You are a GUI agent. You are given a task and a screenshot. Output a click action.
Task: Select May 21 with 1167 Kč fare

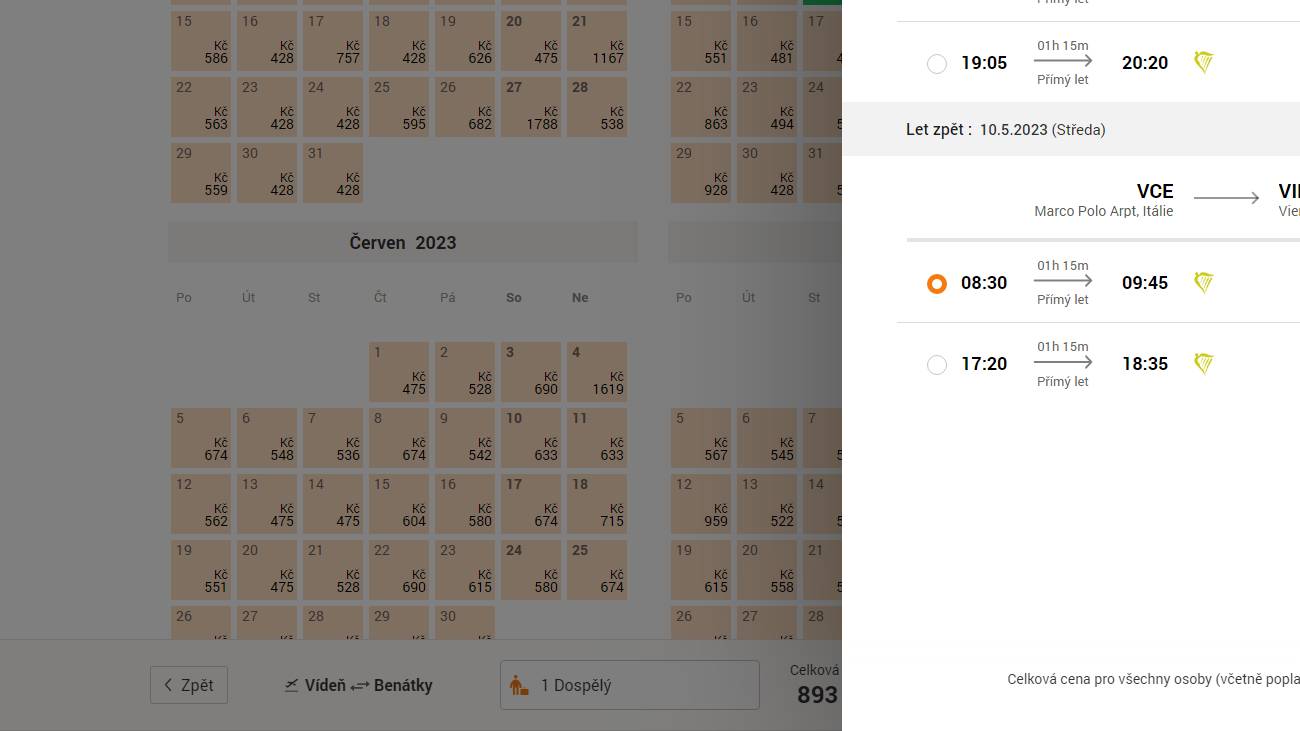click(x=597, y=41)
